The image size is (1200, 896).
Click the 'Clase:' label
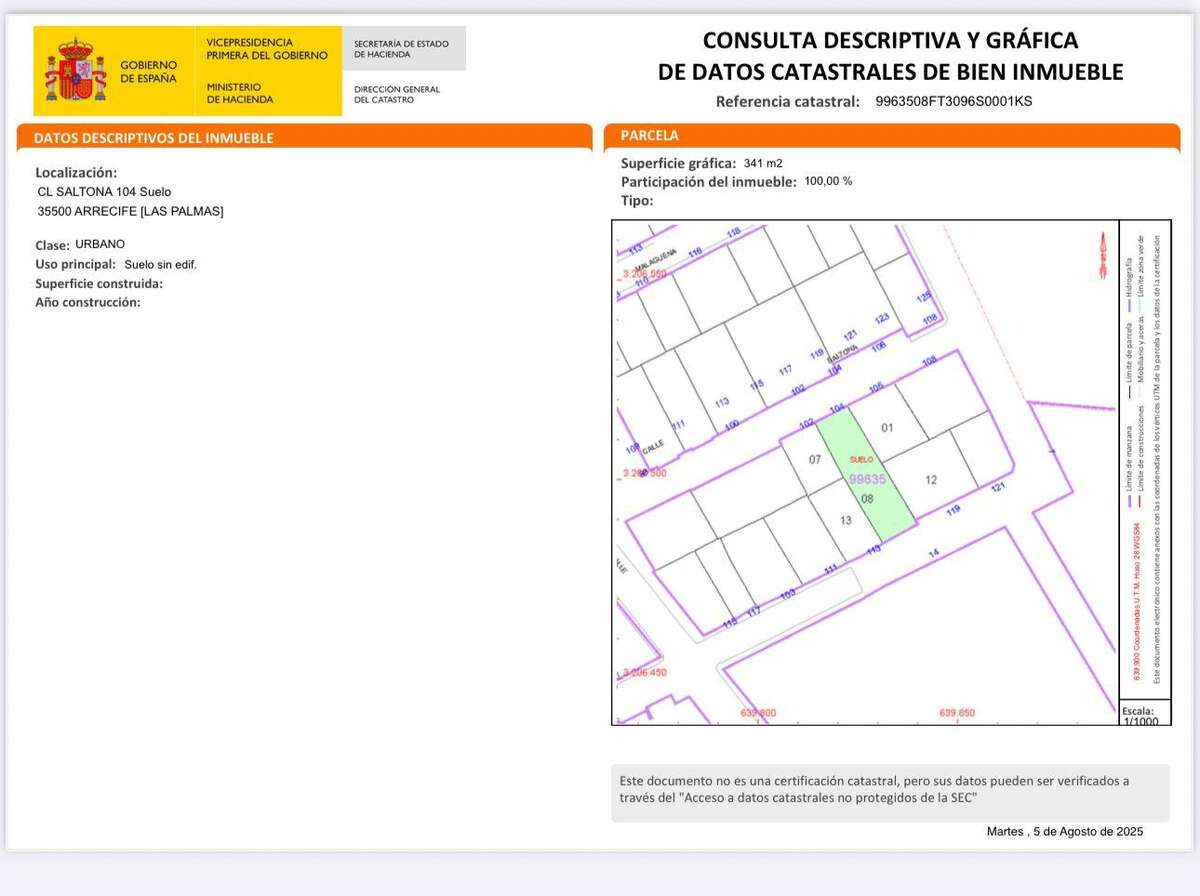52,245
